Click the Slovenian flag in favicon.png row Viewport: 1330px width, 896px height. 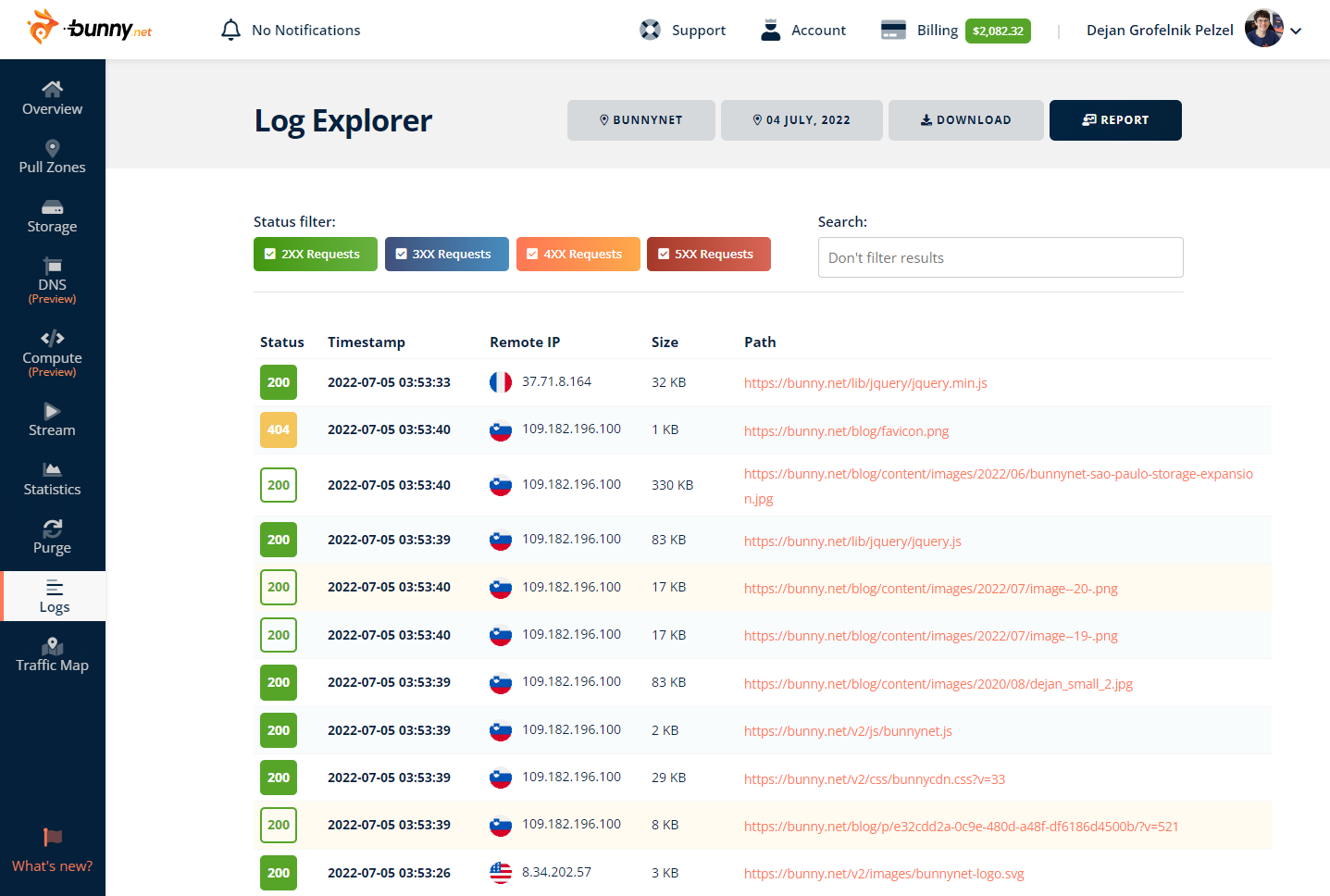coord(501,429)
